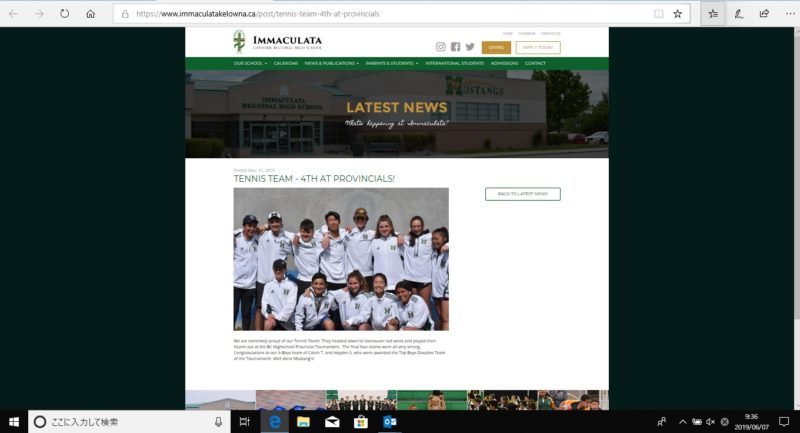800x433 pixels.
Task: Click the browser refresh icon
Action: 64,14
